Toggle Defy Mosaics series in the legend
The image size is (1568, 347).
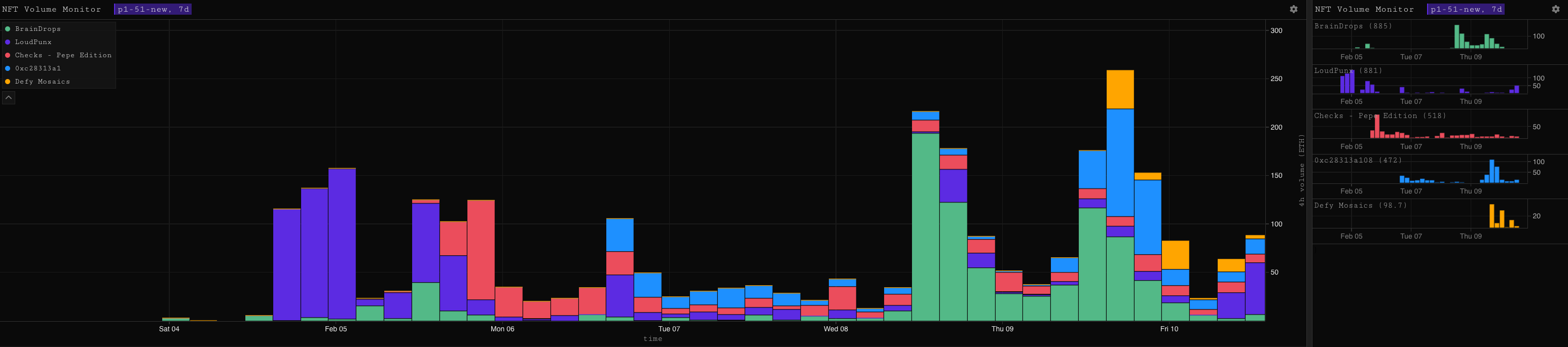click(37, 82)
